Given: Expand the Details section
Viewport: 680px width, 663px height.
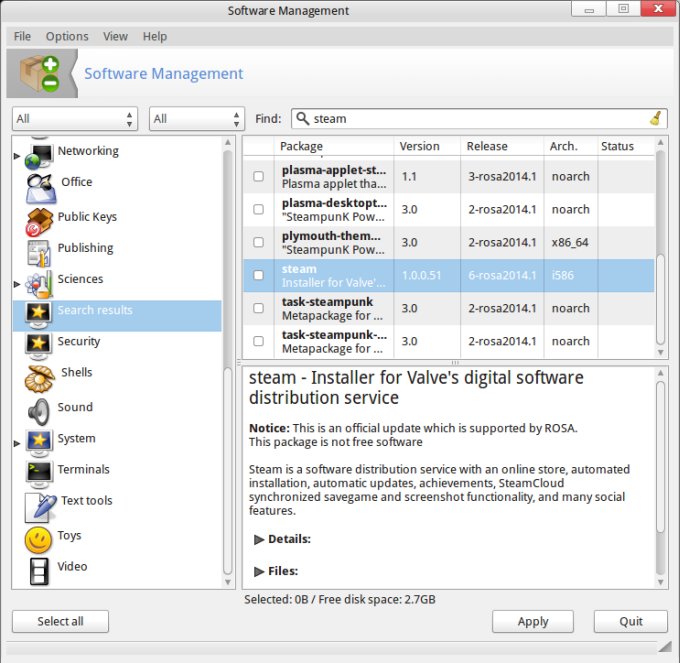Looking at the screenshot, I should pyautogui.click(x=259, y=539).
